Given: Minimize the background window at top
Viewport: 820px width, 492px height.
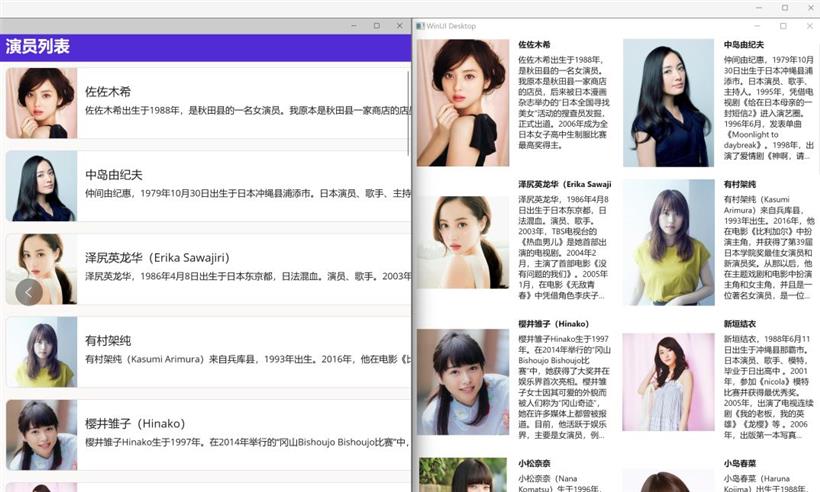Looking at the screenshot, I should click(759, 8).
